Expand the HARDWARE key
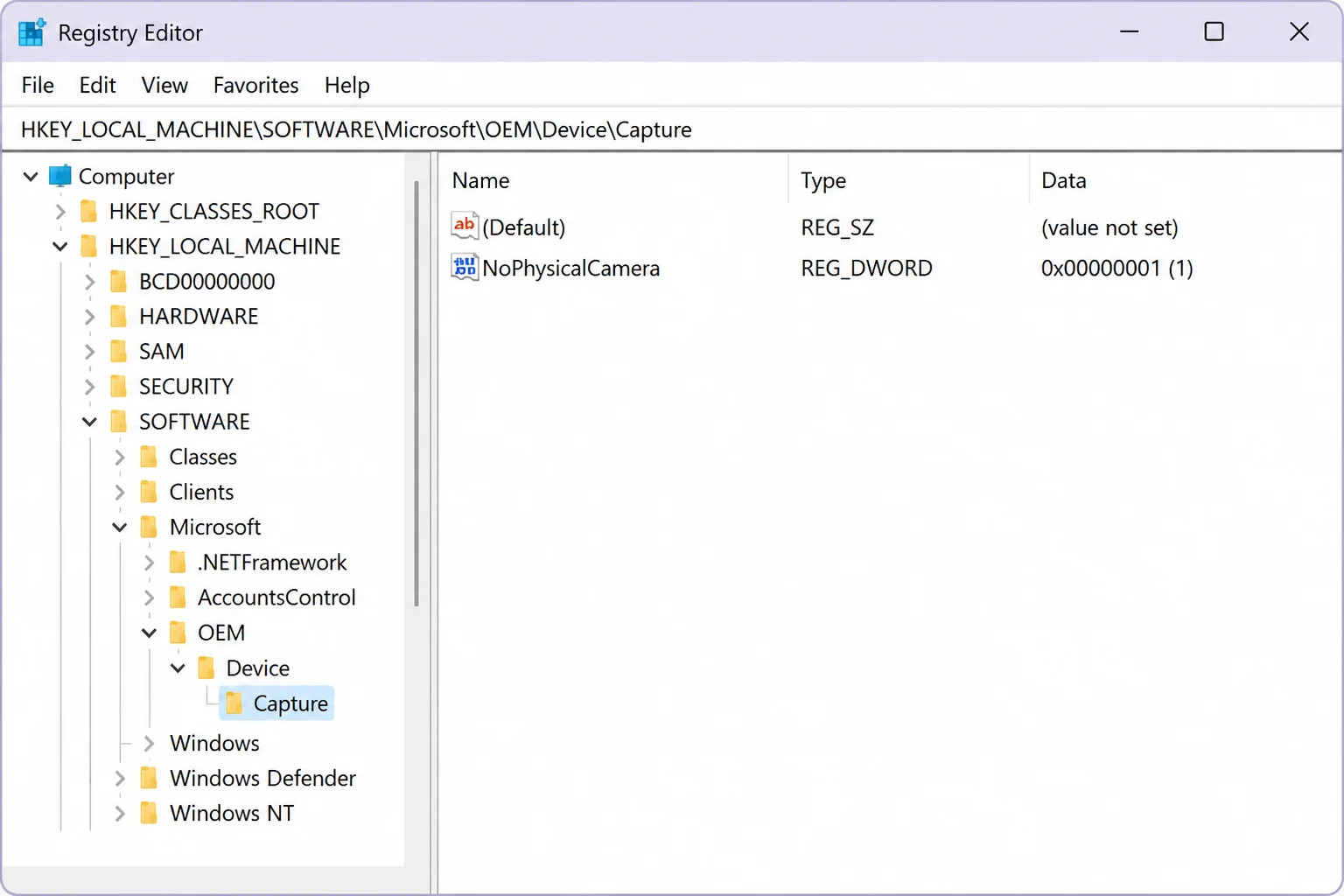1344x896 pixels. tap(89, 316)
